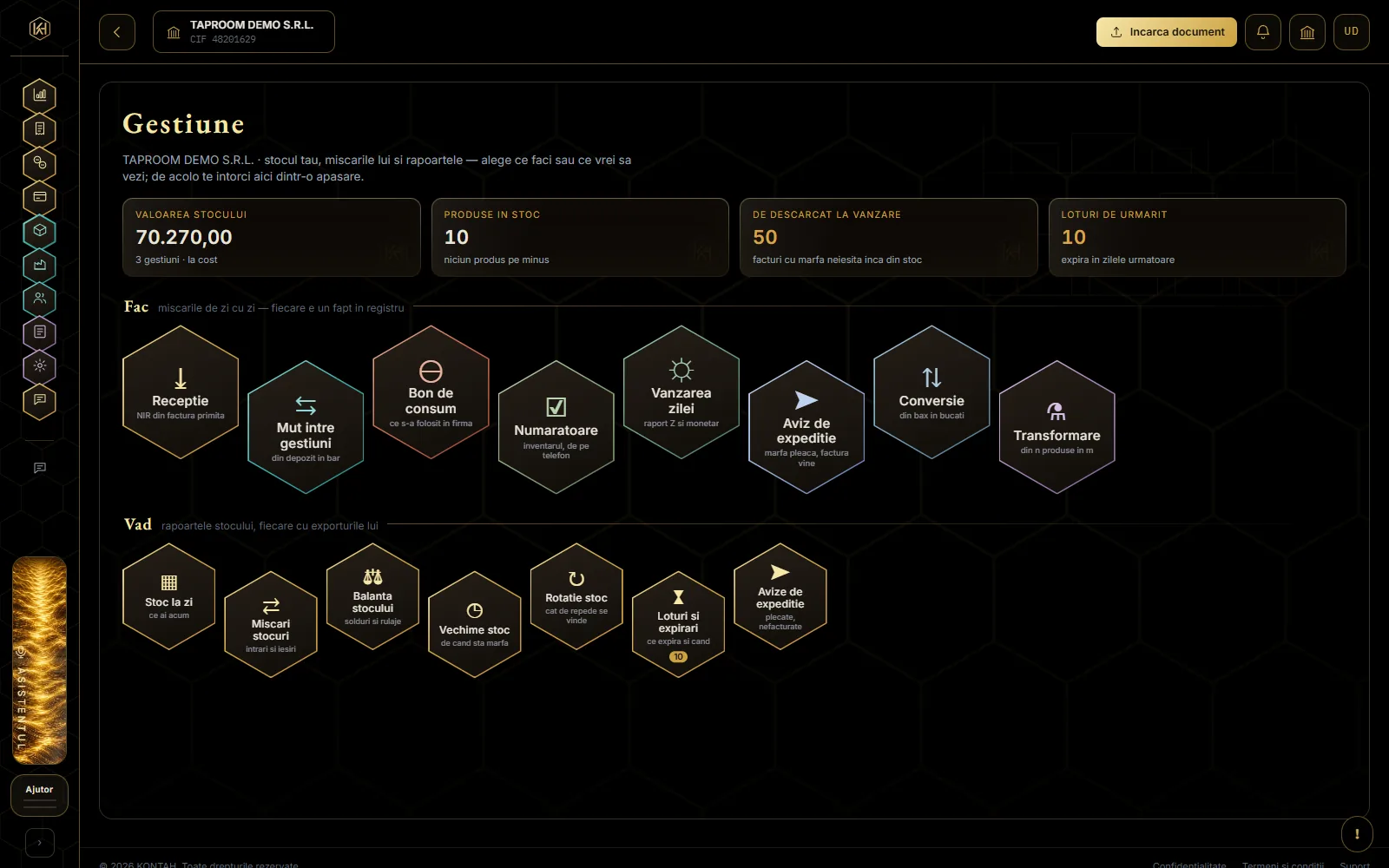Open Vanzarea zilei tile

pyautogui.click(x=681, y=392)
